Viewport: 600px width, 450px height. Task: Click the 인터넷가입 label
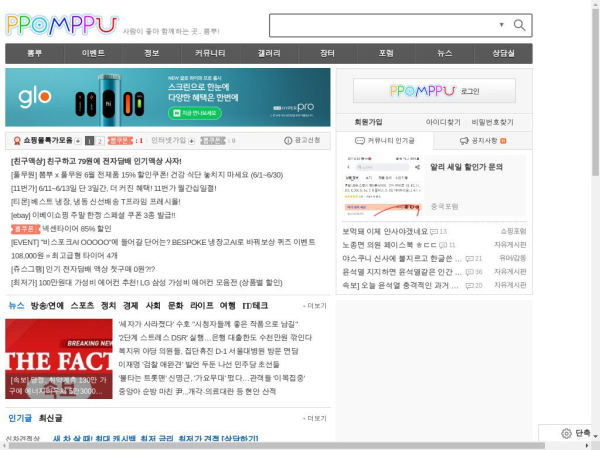[x=168, y=140]
